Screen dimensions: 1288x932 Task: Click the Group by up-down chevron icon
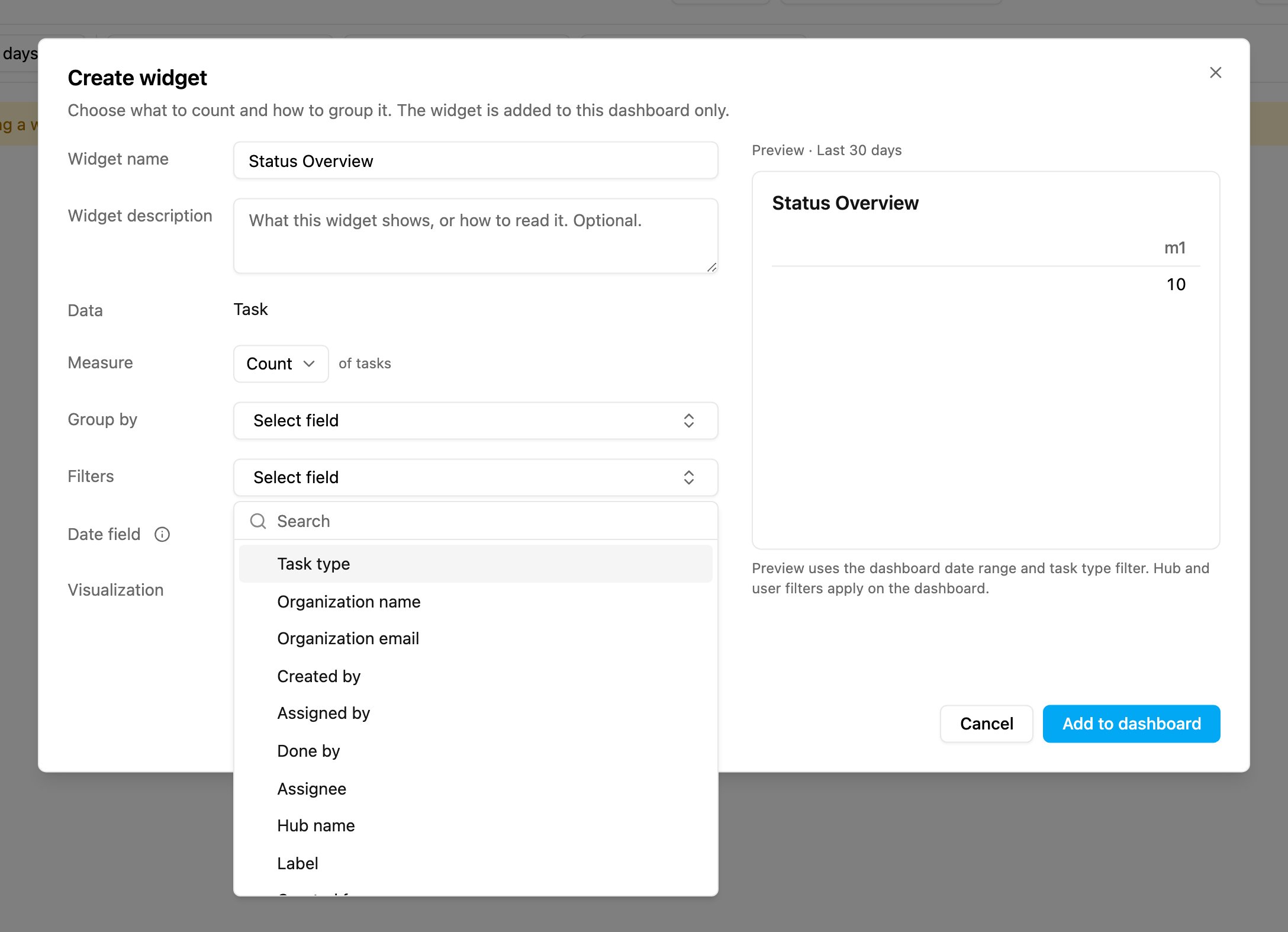coord(688,420)
